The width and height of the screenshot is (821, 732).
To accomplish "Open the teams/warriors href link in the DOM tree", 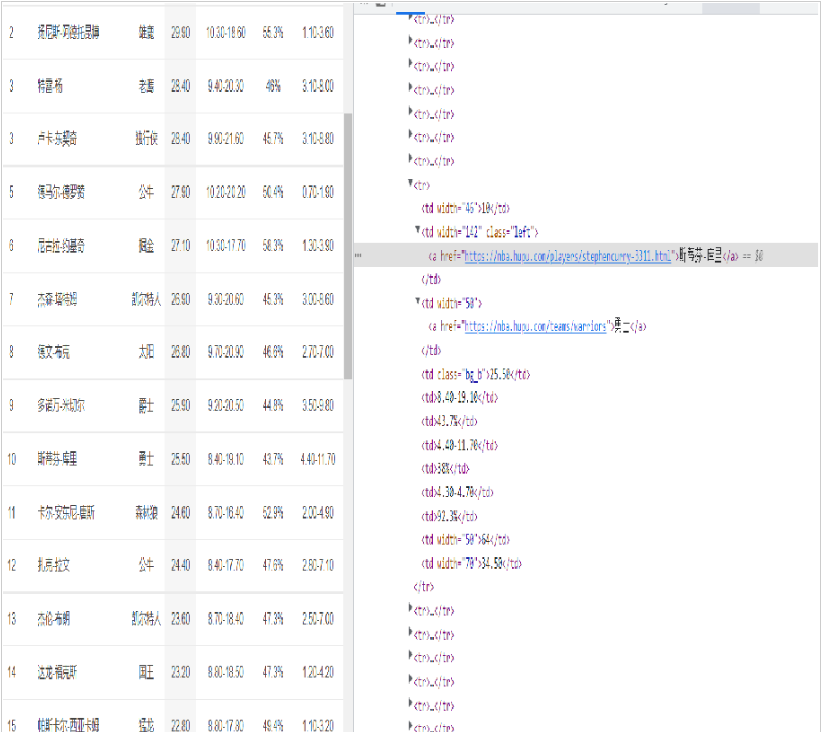I will 535,327.
